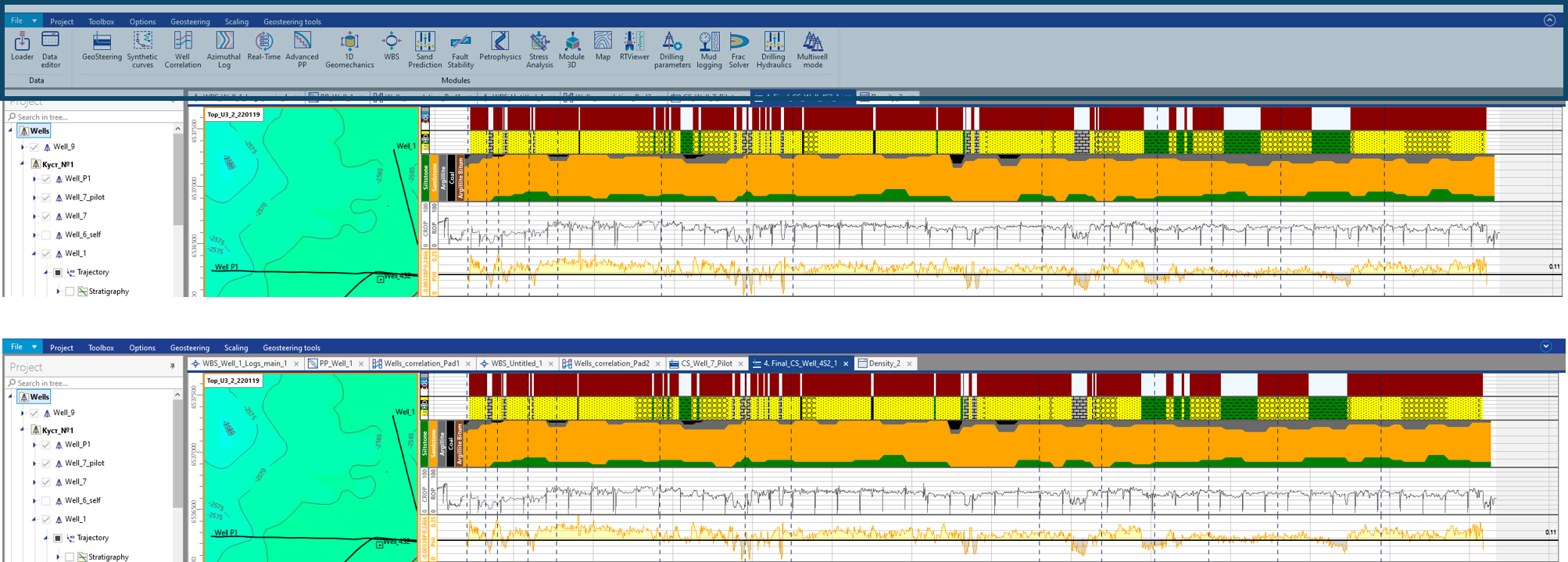
Task: Launch the Mud logging module
Action: coord(709,49)
